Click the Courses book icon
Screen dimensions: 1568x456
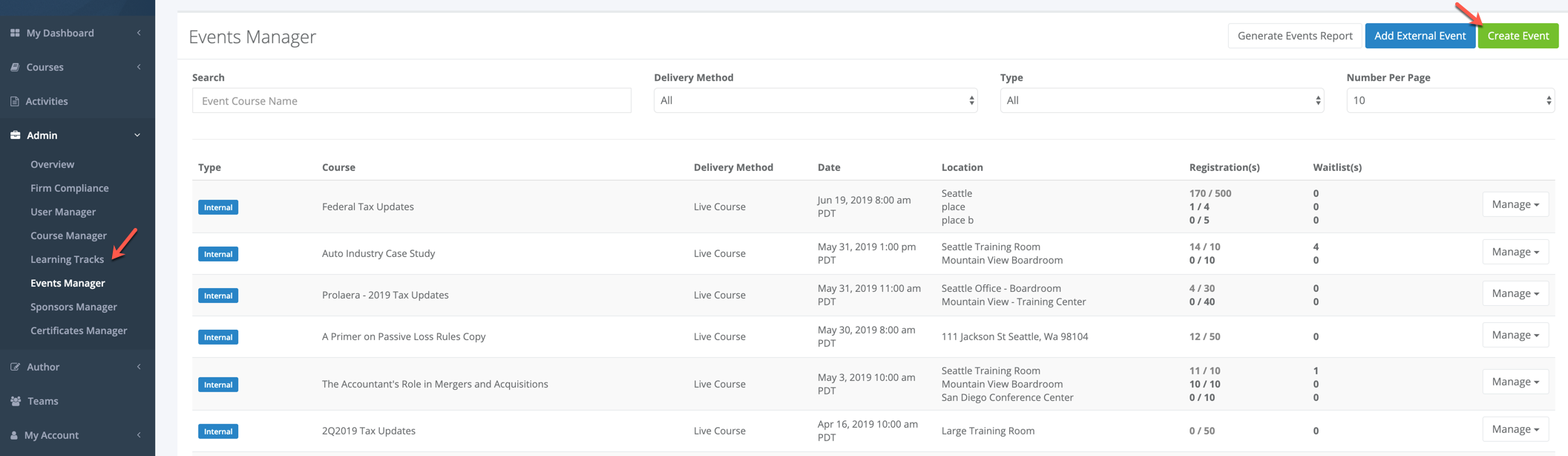(15, 67)
